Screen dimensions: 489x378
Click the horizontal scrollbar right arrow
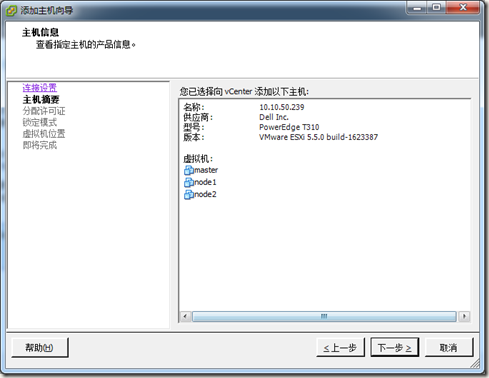[x=464, y=316]
